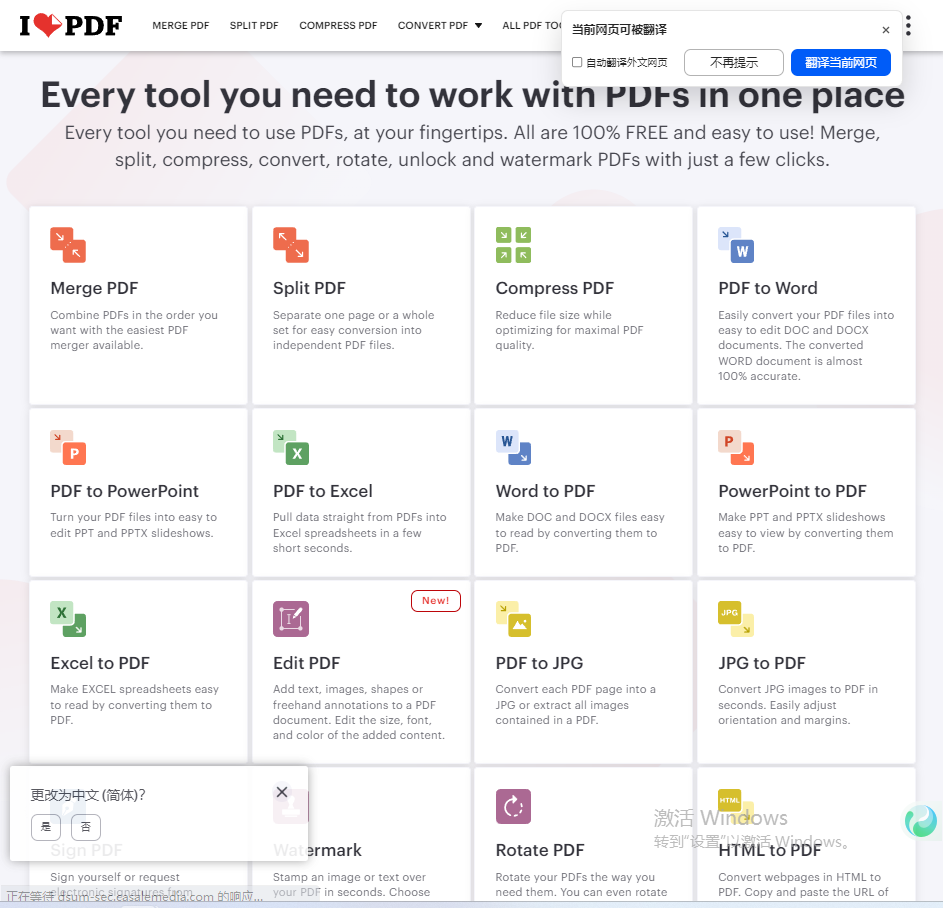The width and height of the screenshot is (943, 908).
Task: Click the "Every tool you need" heading
Action: pos(473,95)
